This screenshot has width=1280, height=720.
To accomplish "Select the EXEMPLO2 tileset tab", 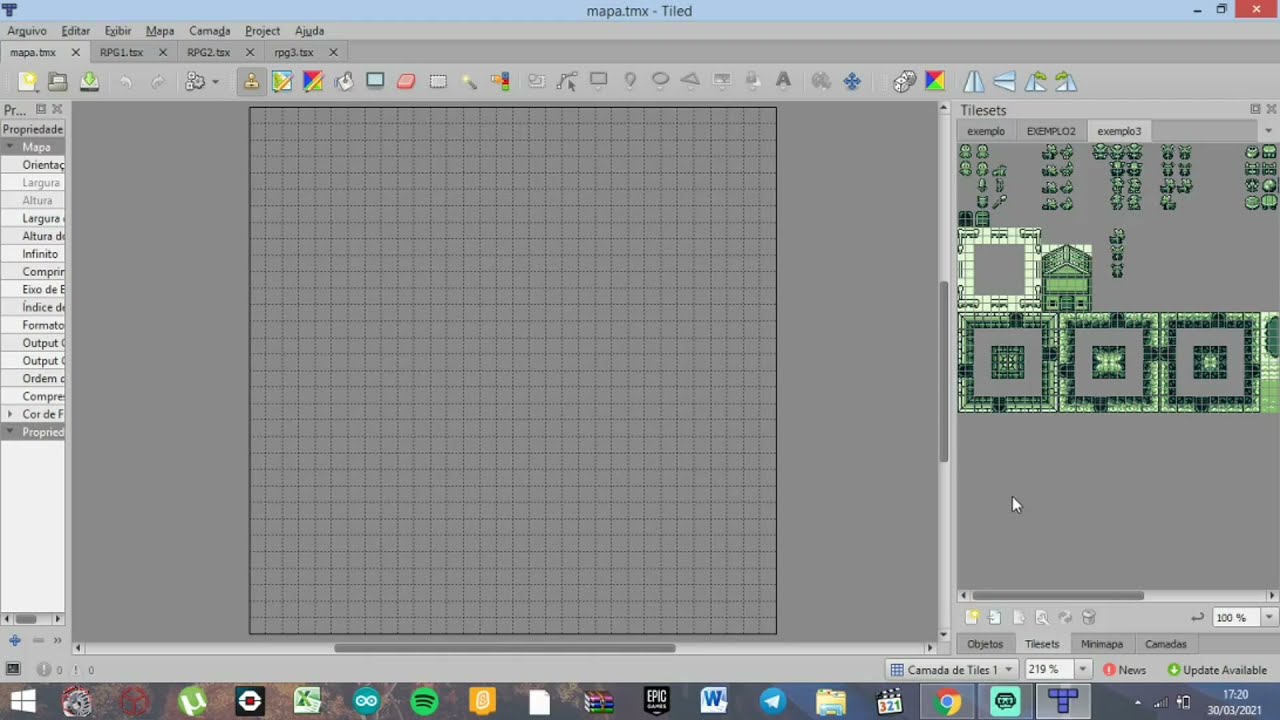I will (1051, 131).
